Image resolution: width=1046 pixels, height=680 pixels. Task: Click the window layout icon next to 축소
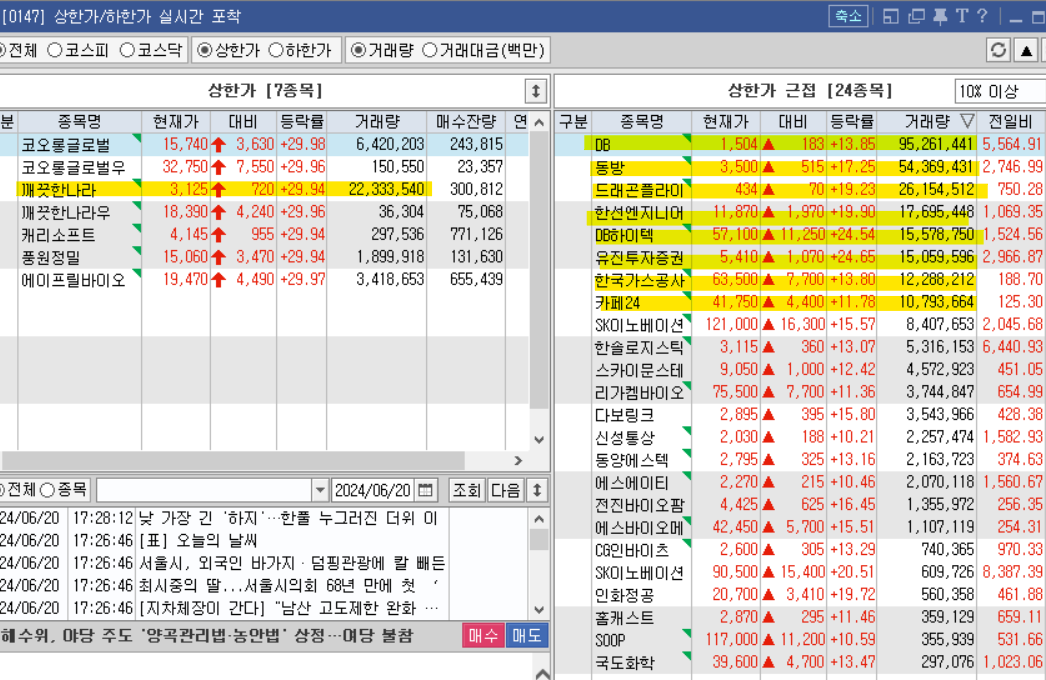(891, 16)
